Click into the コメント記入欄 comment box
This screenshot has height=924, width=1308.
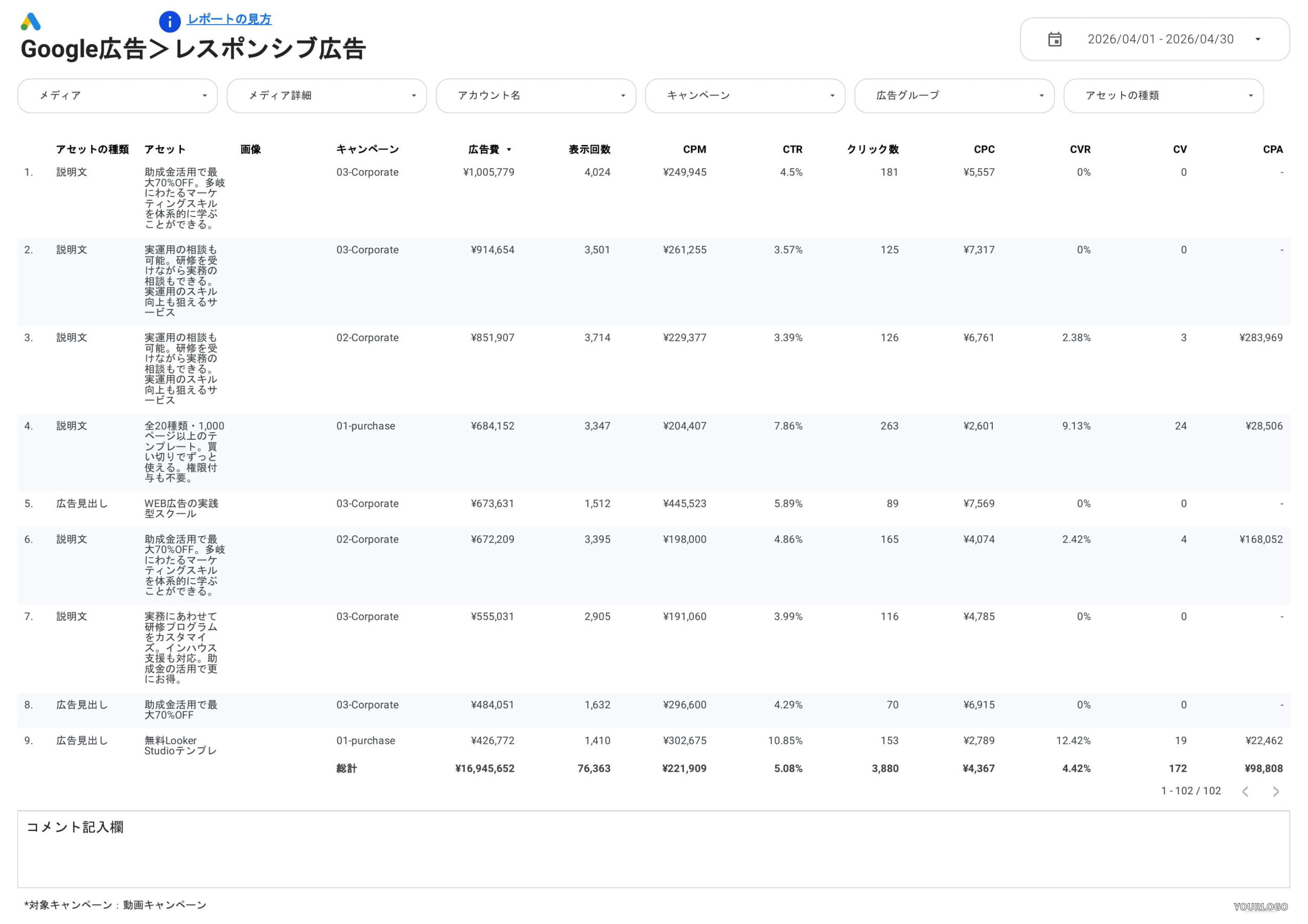coord(653,849)
